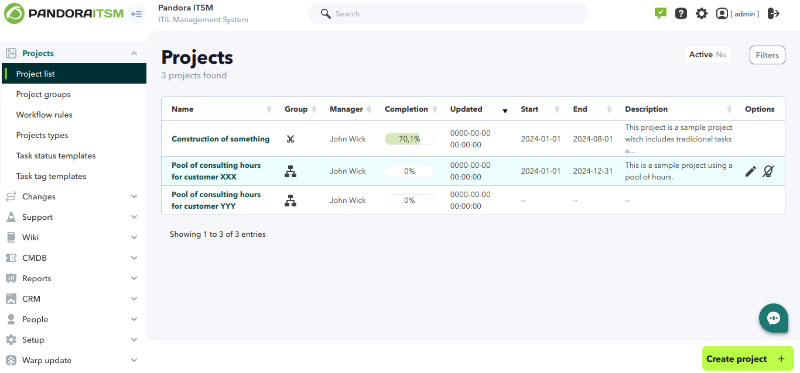The height and width of the screenshot is (373, 800).
Task: Click the search magnifier icon
Action: pyautogui.click(x=326, y=14)
